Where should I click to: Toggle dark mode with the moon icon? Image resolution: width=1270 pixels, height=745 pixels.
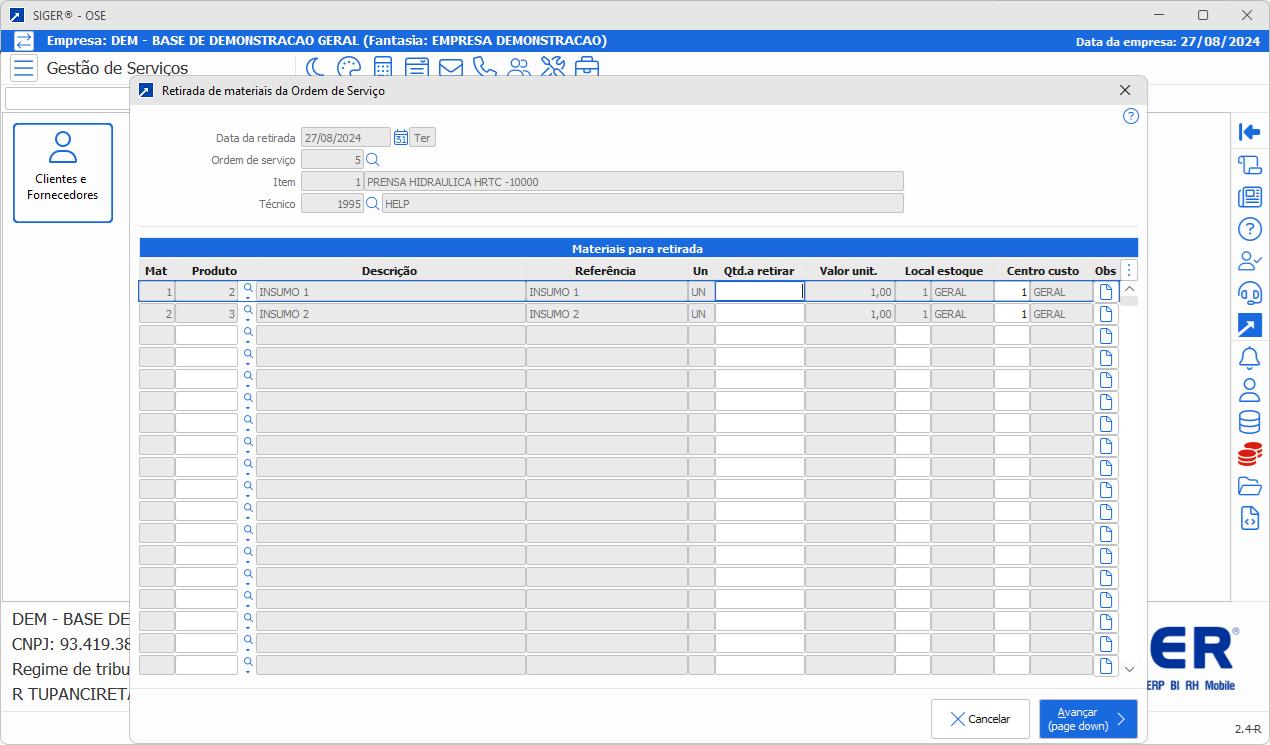[x=316, y=68]
